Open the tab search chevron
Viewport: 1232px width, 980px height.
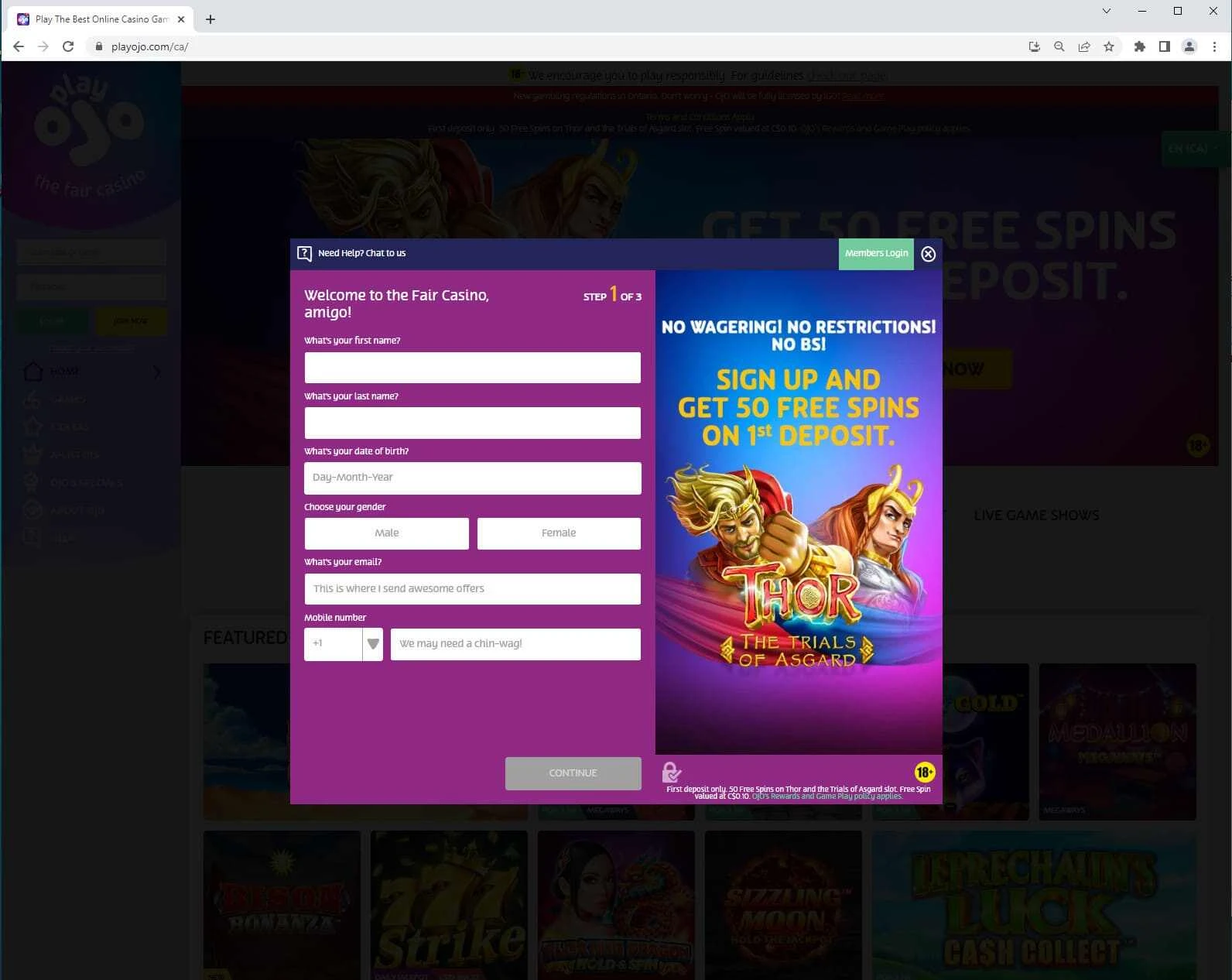click(1106, 11)
